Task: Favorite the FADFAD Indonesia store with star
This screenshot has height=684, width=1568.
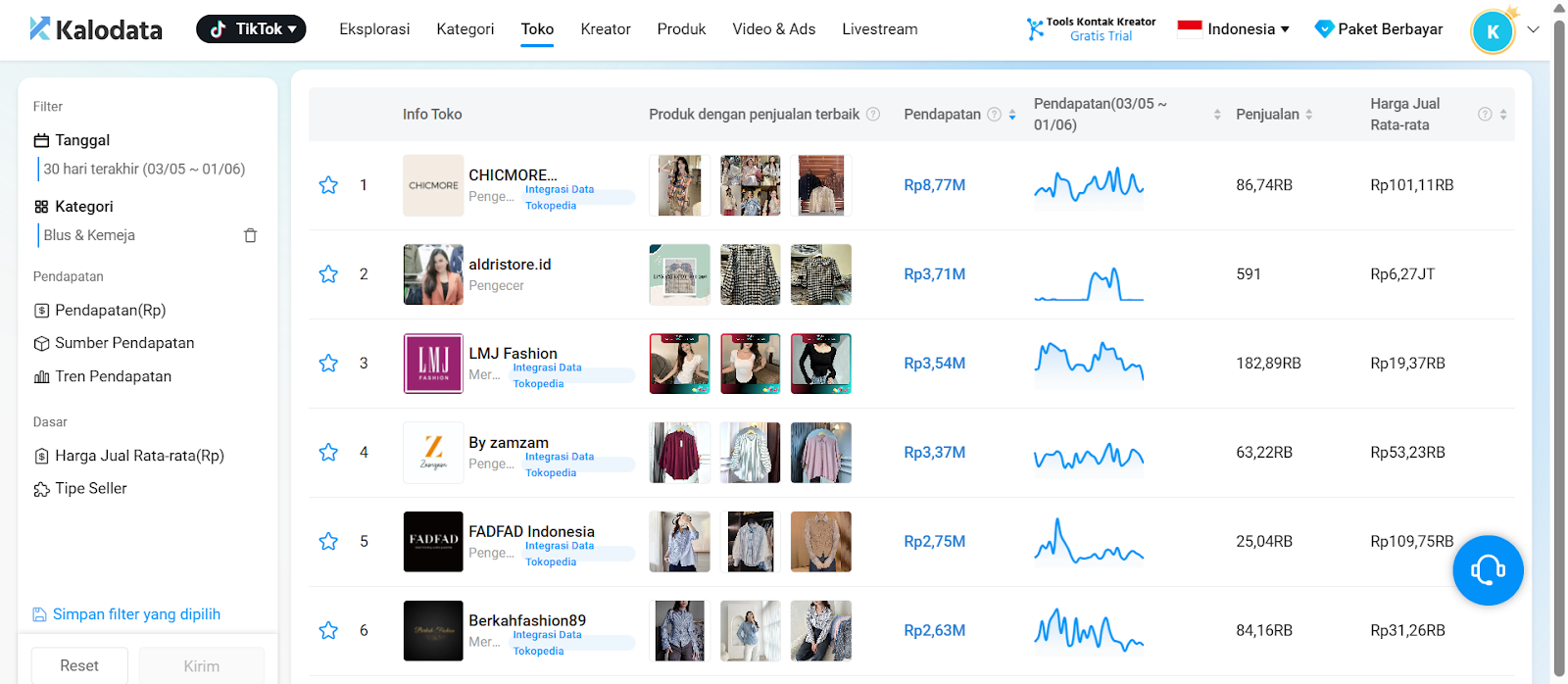Action: [328, 542]
